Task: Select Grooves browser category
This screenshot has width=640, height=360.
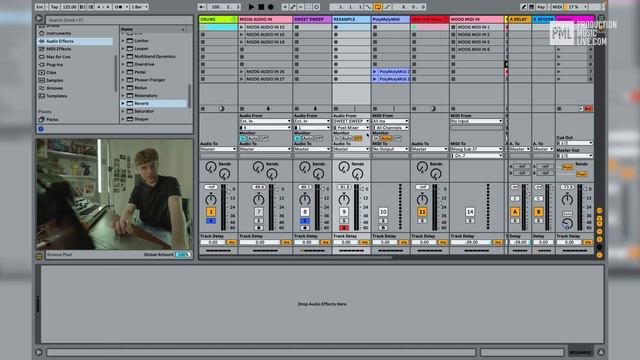Action: point(54,88)
